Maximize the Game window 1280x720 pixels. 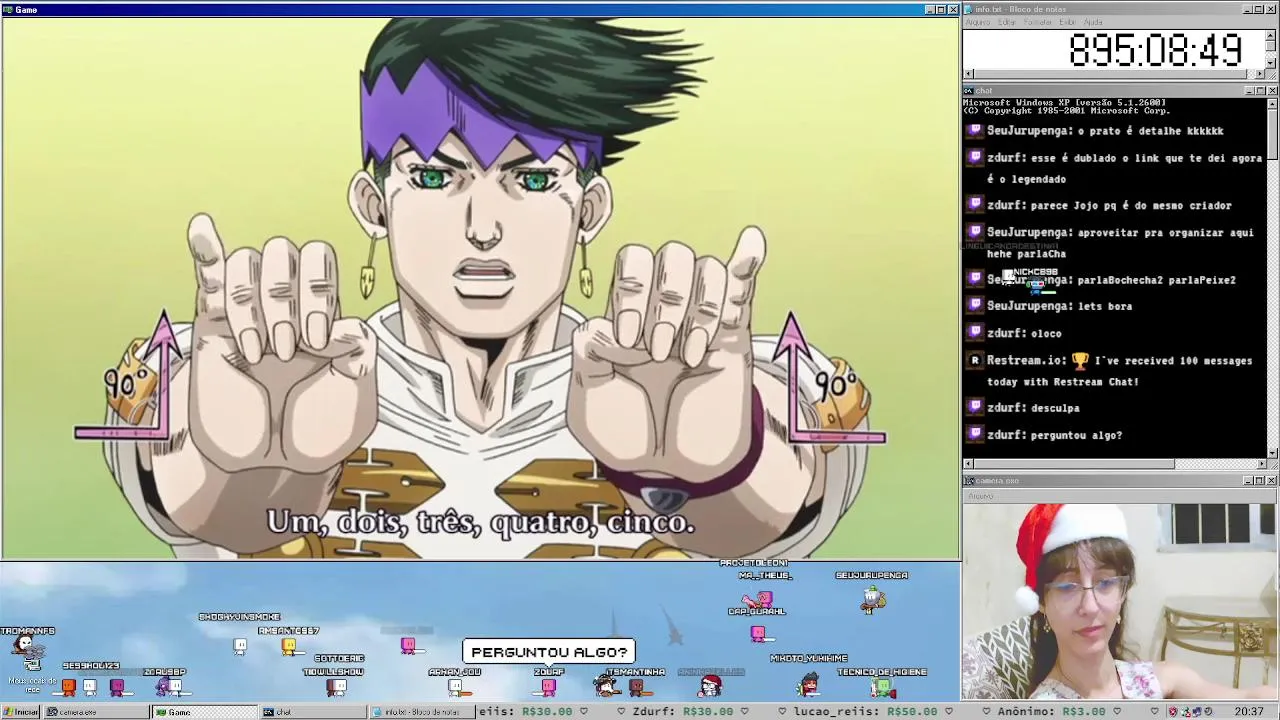coord(941,9)
